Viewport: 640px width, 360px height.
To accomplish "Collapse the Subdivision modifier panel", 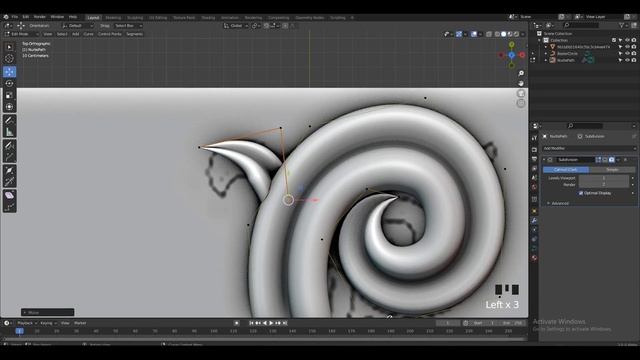I will tap(544, 160).
